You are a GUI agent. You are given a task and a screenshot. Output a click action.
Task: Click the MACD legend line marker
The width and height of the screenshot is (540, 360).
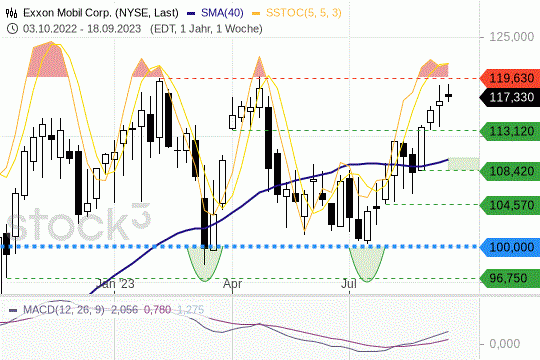tap(13, 310)
